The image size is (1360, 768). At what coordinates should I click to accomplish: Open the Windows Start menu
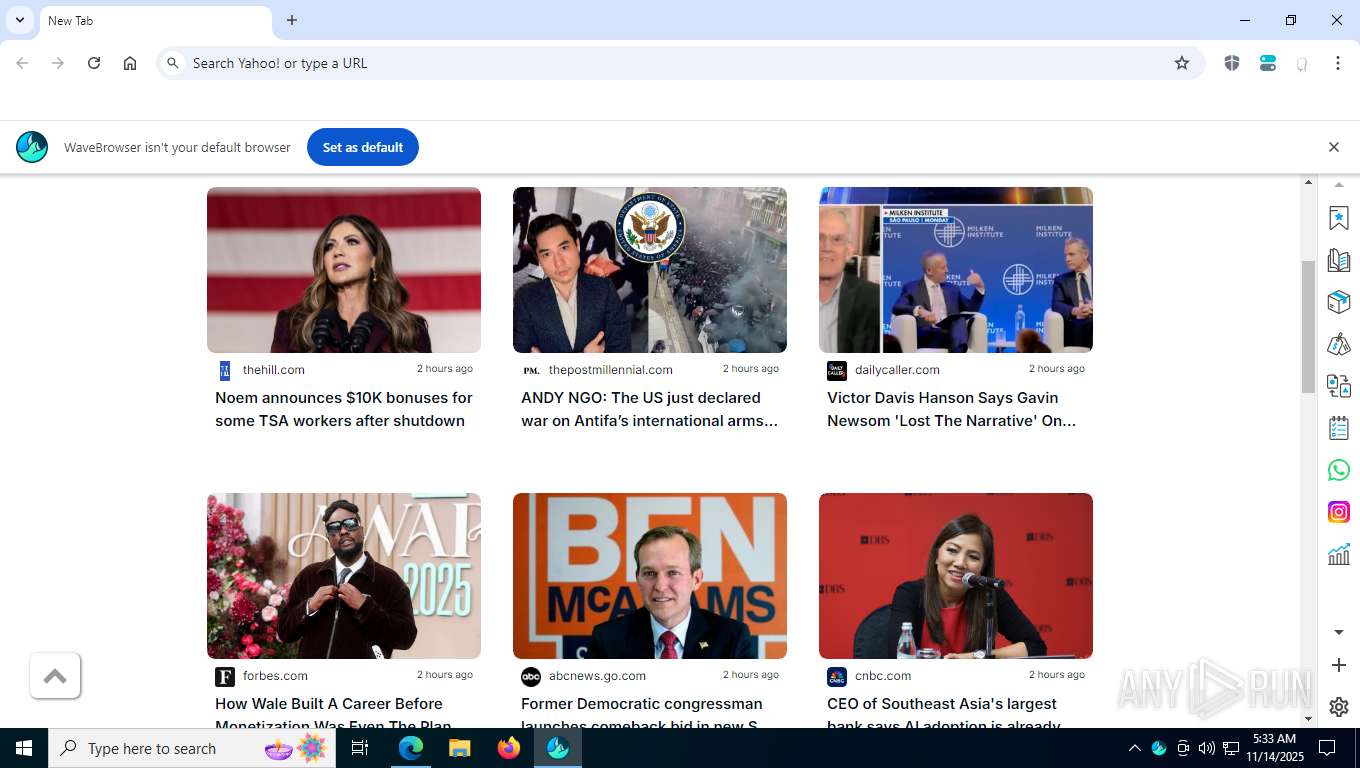point(24,748)
